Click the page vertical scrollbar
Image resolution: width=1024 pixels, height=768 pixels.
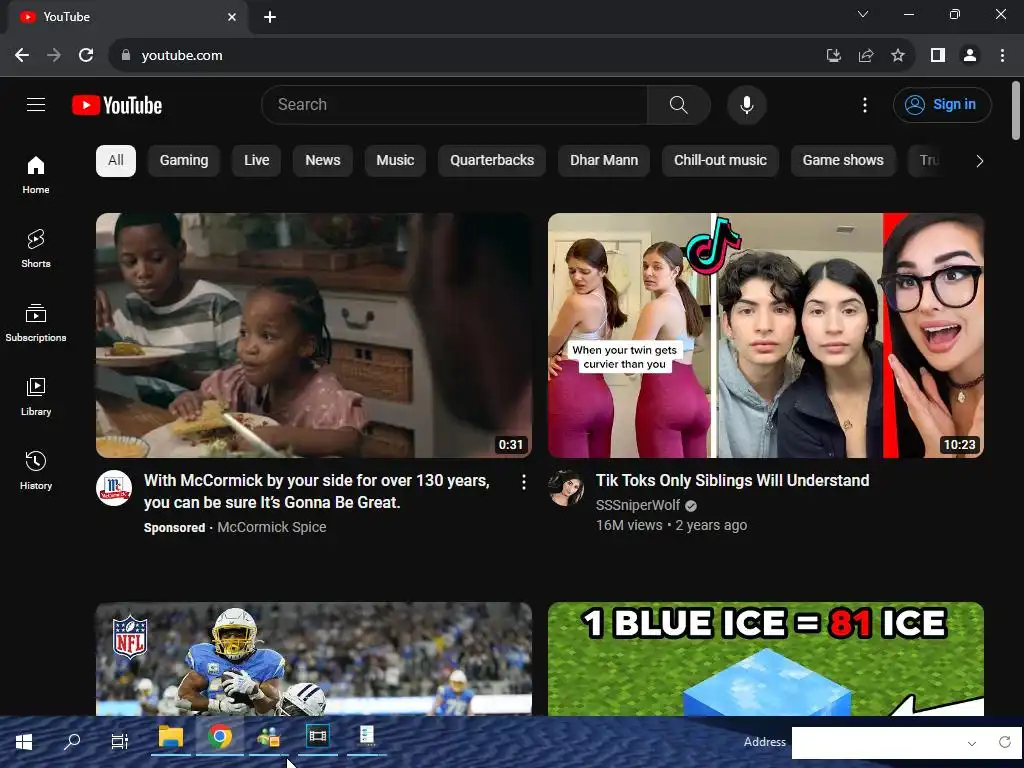pyautogui.click(x=1016, y=111)
